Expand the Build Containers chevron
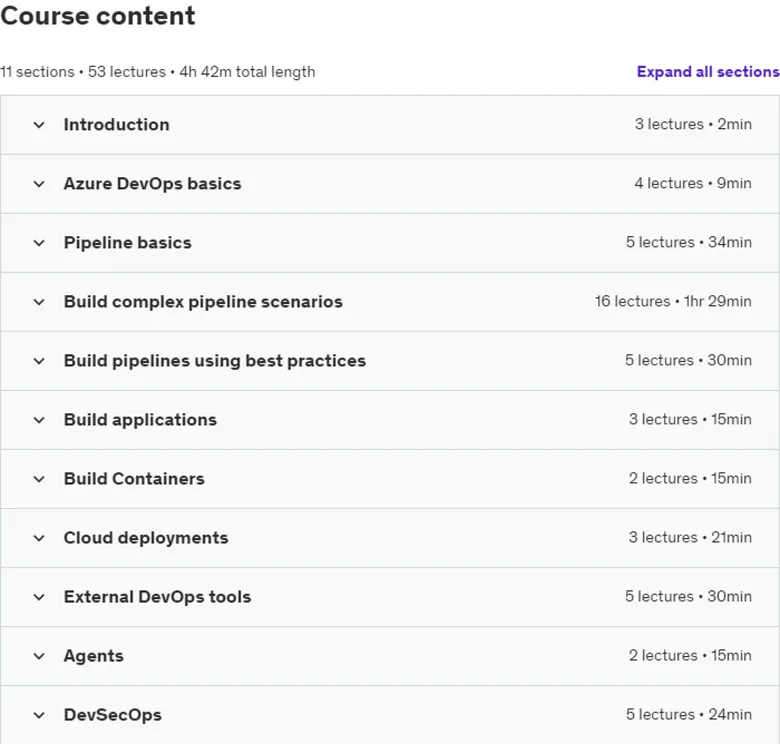This screenshot has width=780, height=744. pyautogui.click(x=39, y=479)
